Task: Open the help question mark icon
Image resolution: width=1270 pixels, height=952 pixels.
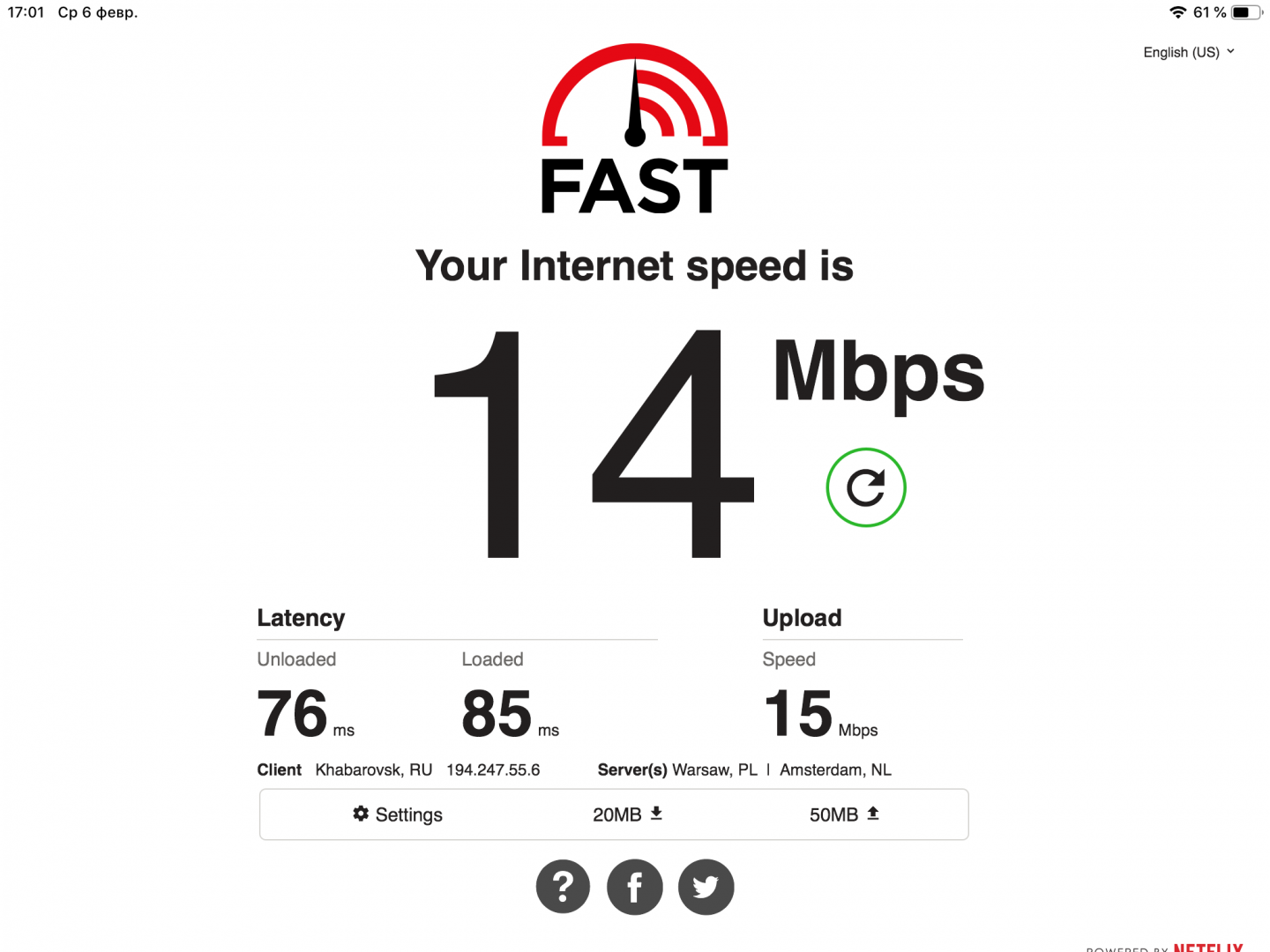Action: click(563, 887)
